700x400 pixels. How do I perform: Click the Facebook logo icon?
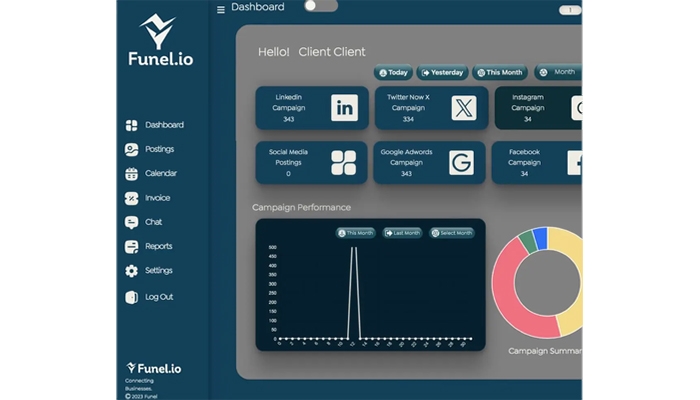(x=575, y=162)
